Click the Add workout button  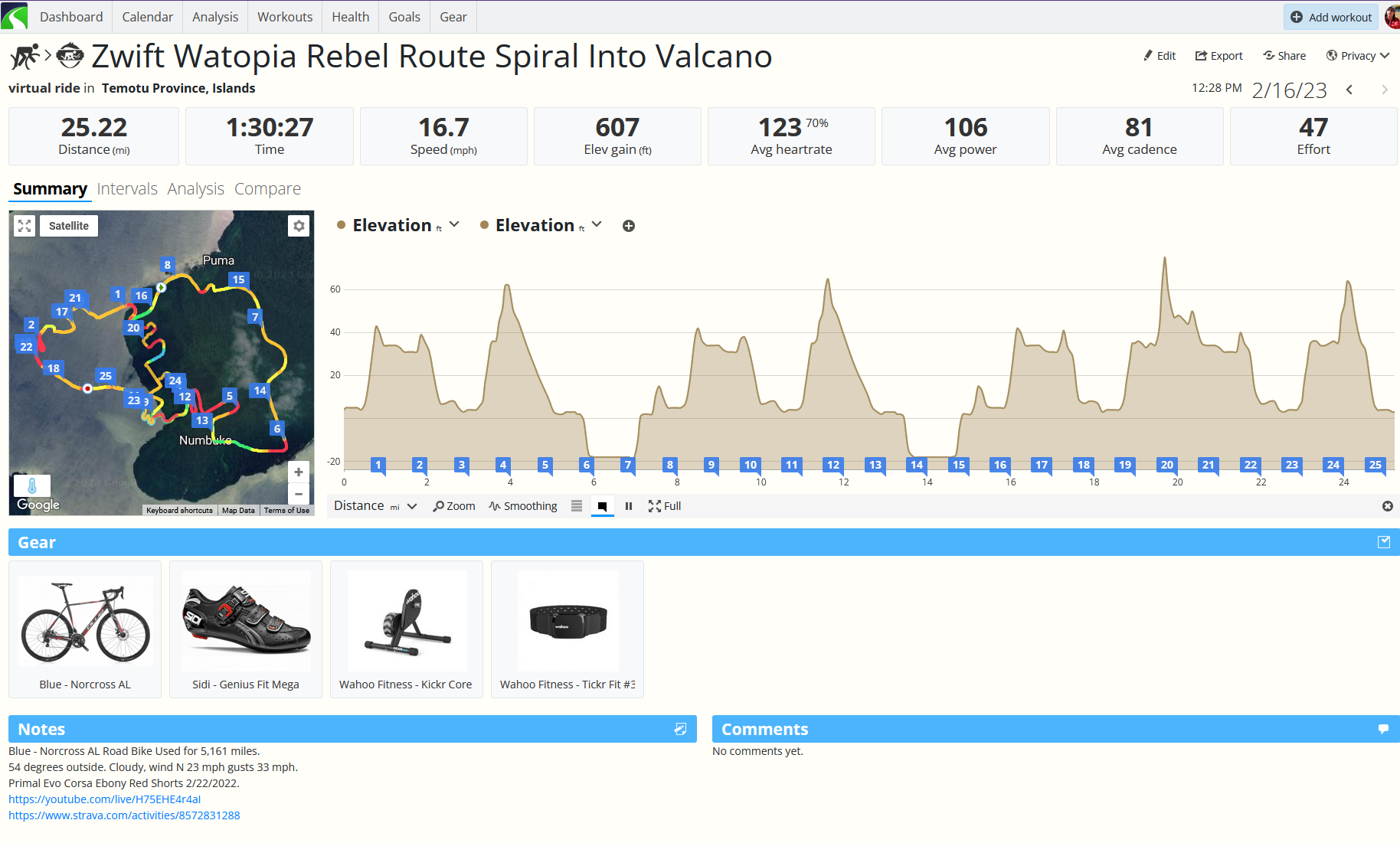coord(1331,17)
